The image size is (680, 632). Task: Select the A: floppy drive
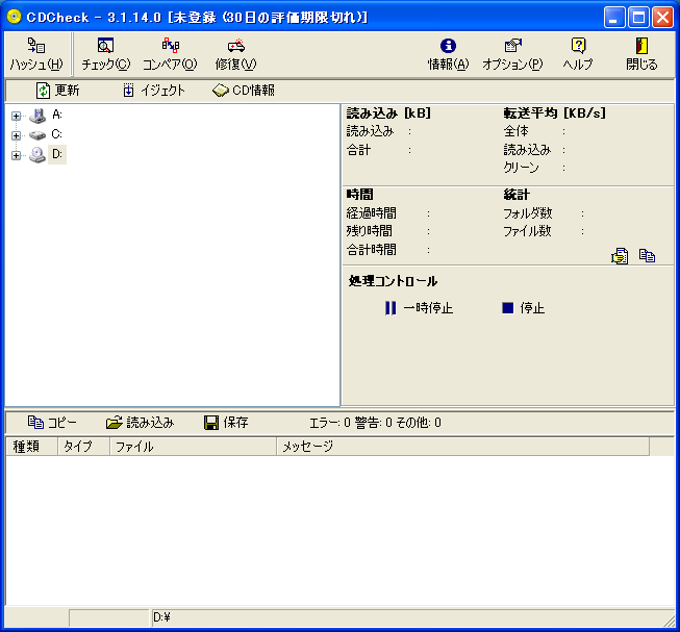[x=57, y=115]
